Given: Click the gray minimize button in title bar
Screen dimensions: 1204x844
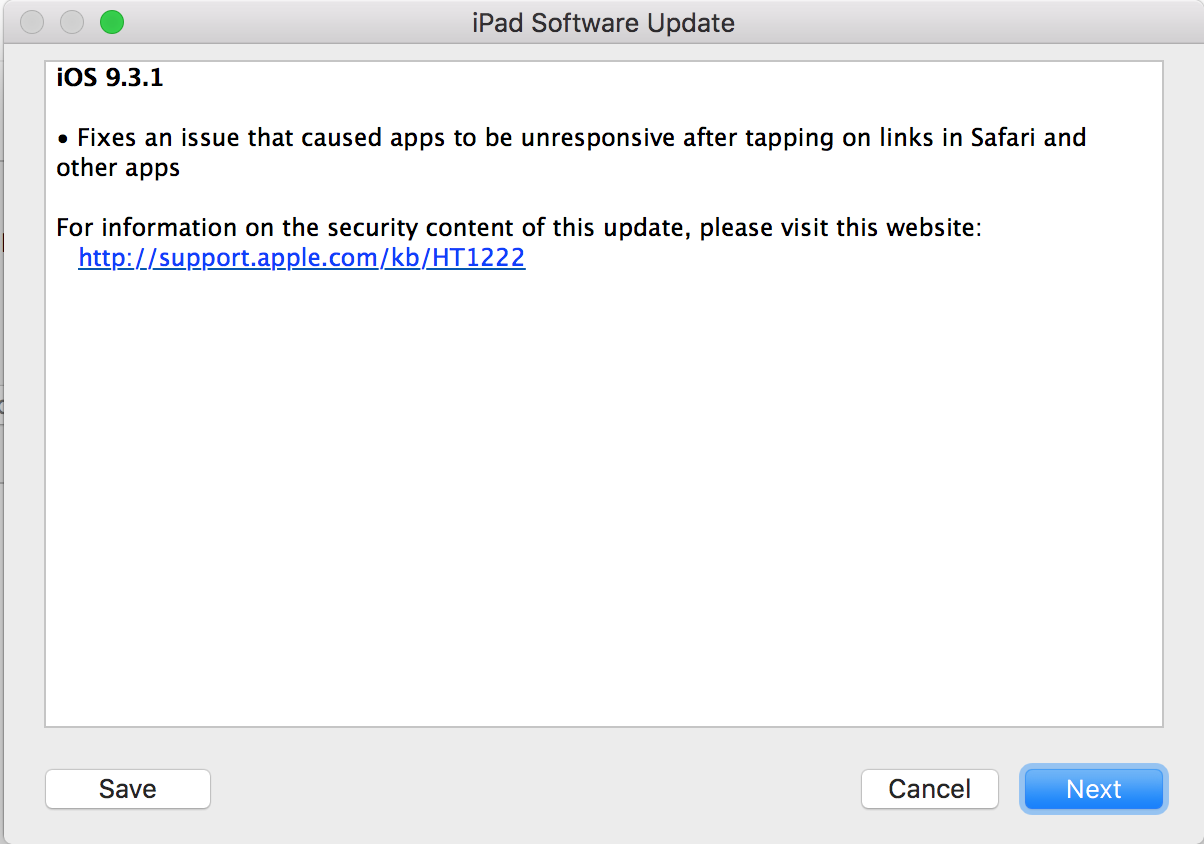Looking at the screenshot, I should (x=72, y=22).
